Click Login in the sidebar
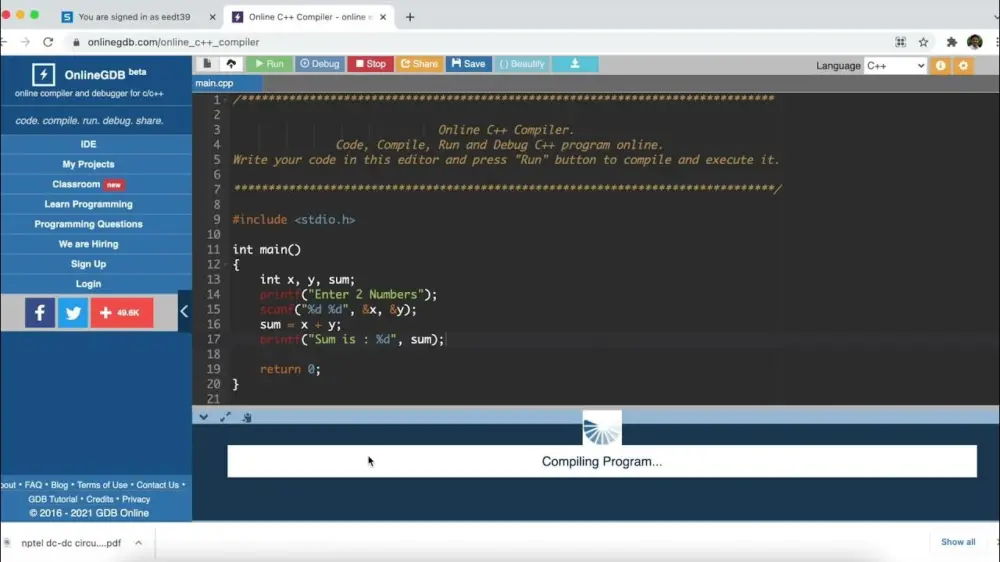This screenshot has width=1000, height=562. 88,284
